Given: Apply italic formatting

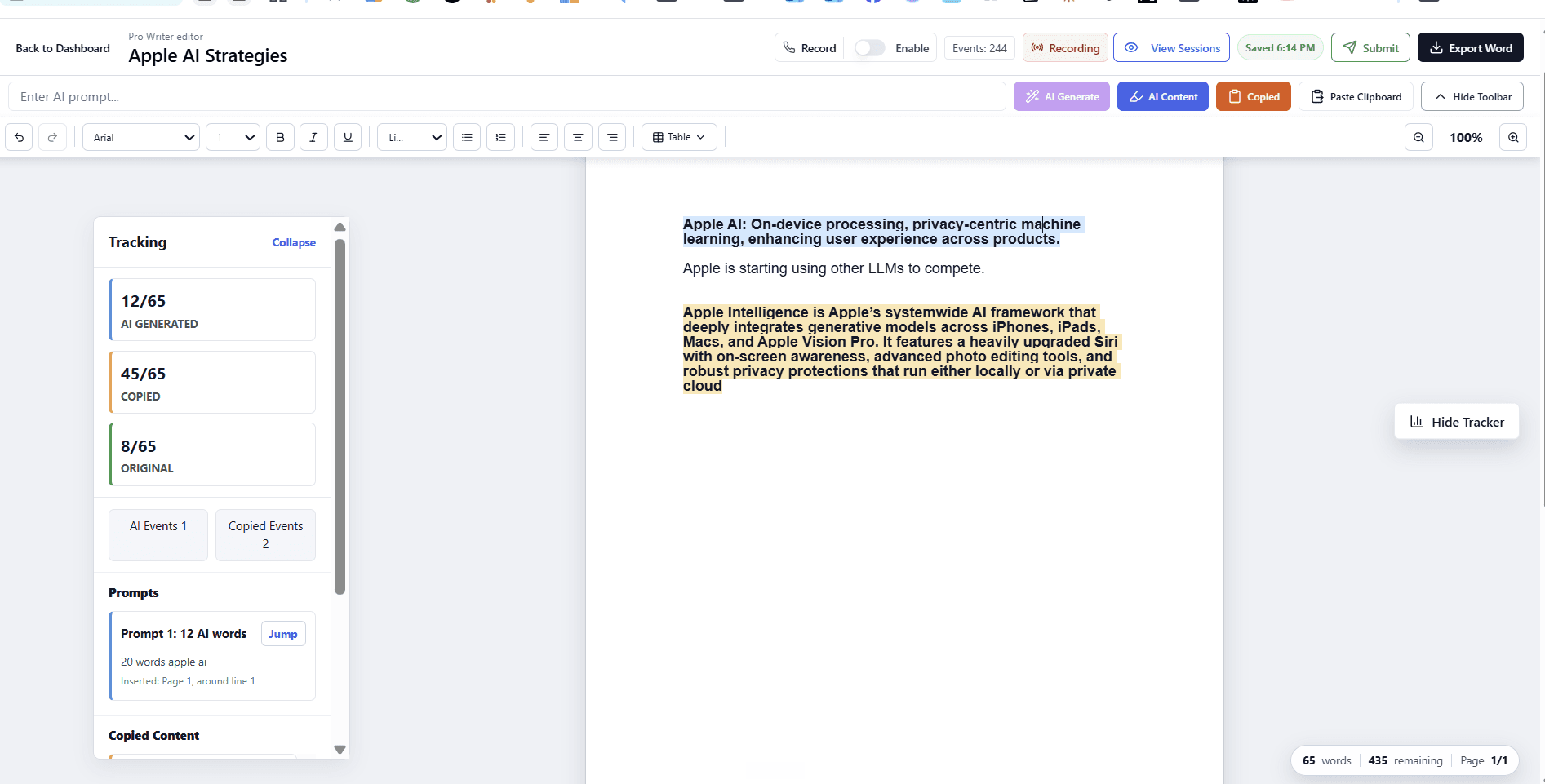Looking at the screenshot, I should [313, 137].
